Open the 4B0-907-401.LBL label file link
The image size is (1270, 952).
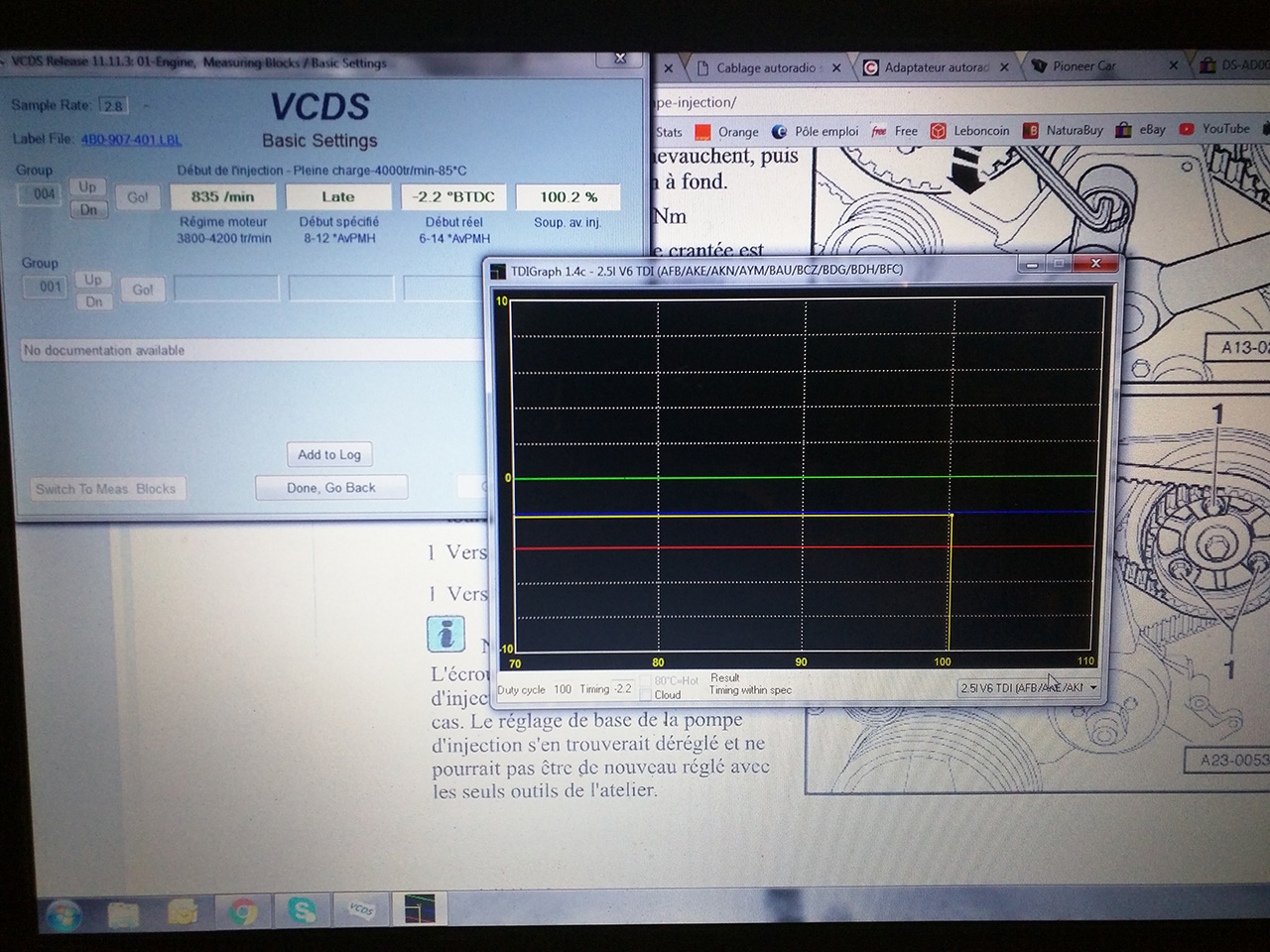point(131,140)
